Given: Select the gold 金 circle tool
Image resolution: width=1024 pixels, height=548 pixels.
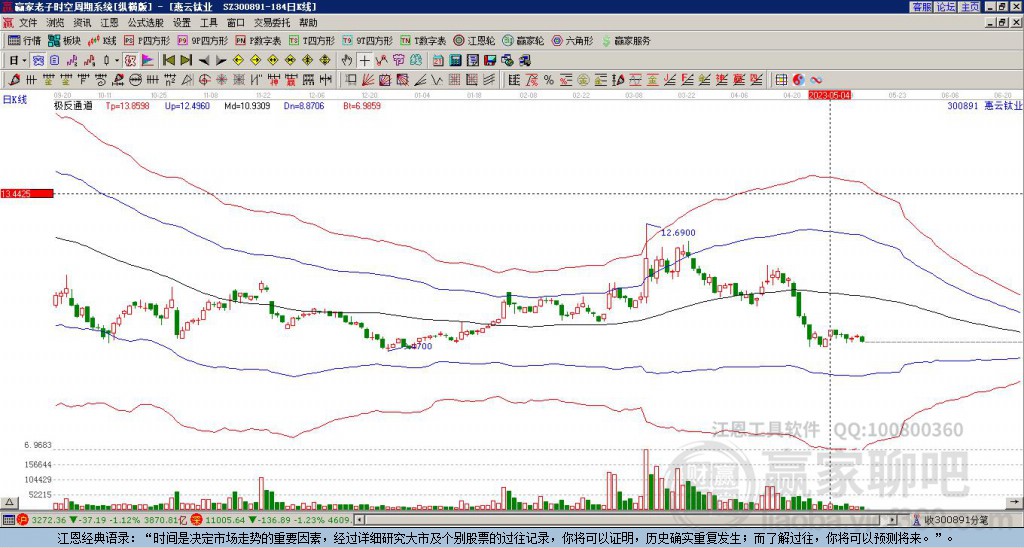Looking at the screenshot, I should (x=583, y=80).
